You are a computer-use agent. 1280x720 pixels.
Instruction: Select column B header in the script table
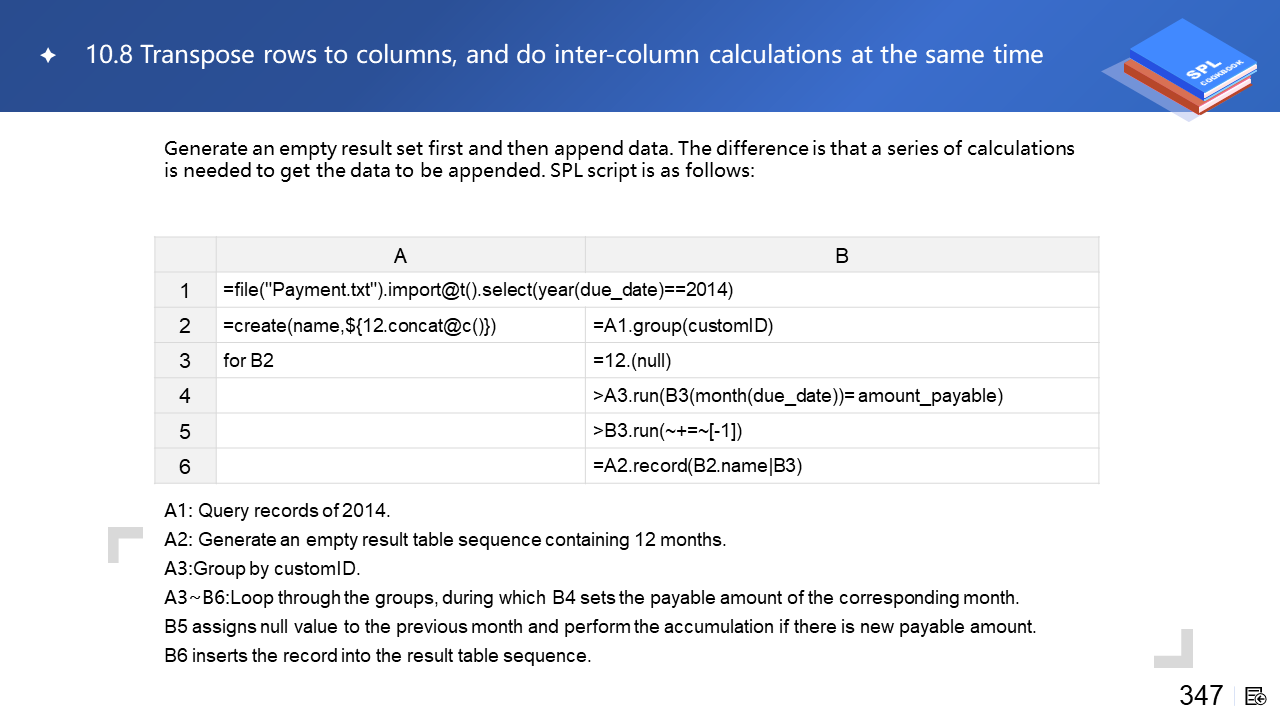pos(841,256)
